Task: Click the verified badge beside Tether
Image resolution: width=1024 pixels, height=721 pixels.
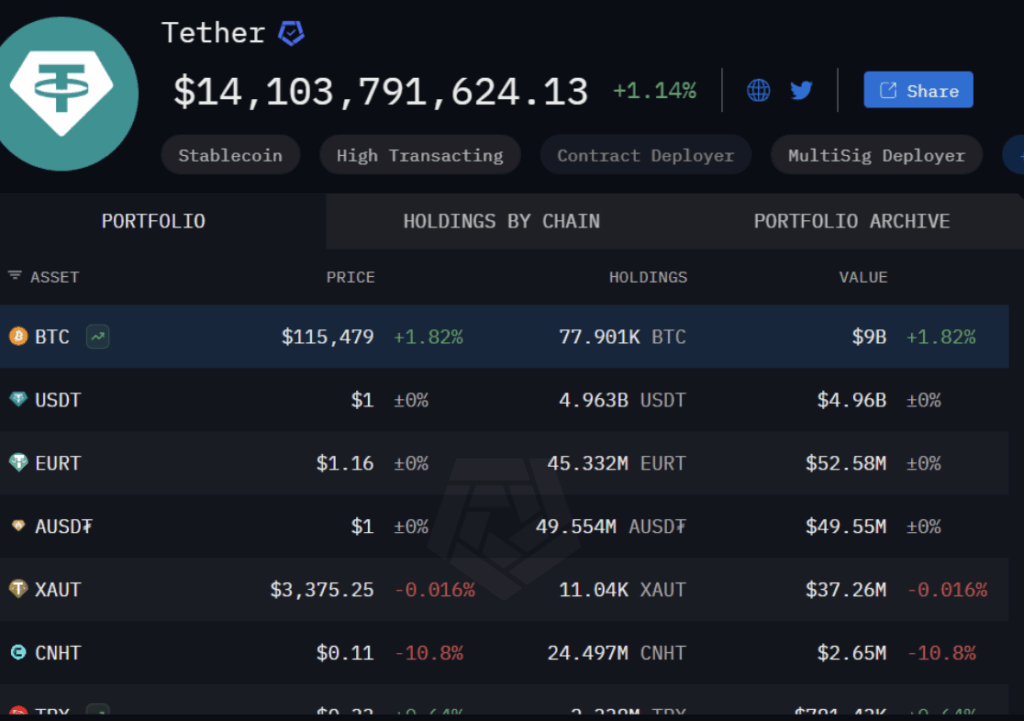Action: click(x=291, y=33)
